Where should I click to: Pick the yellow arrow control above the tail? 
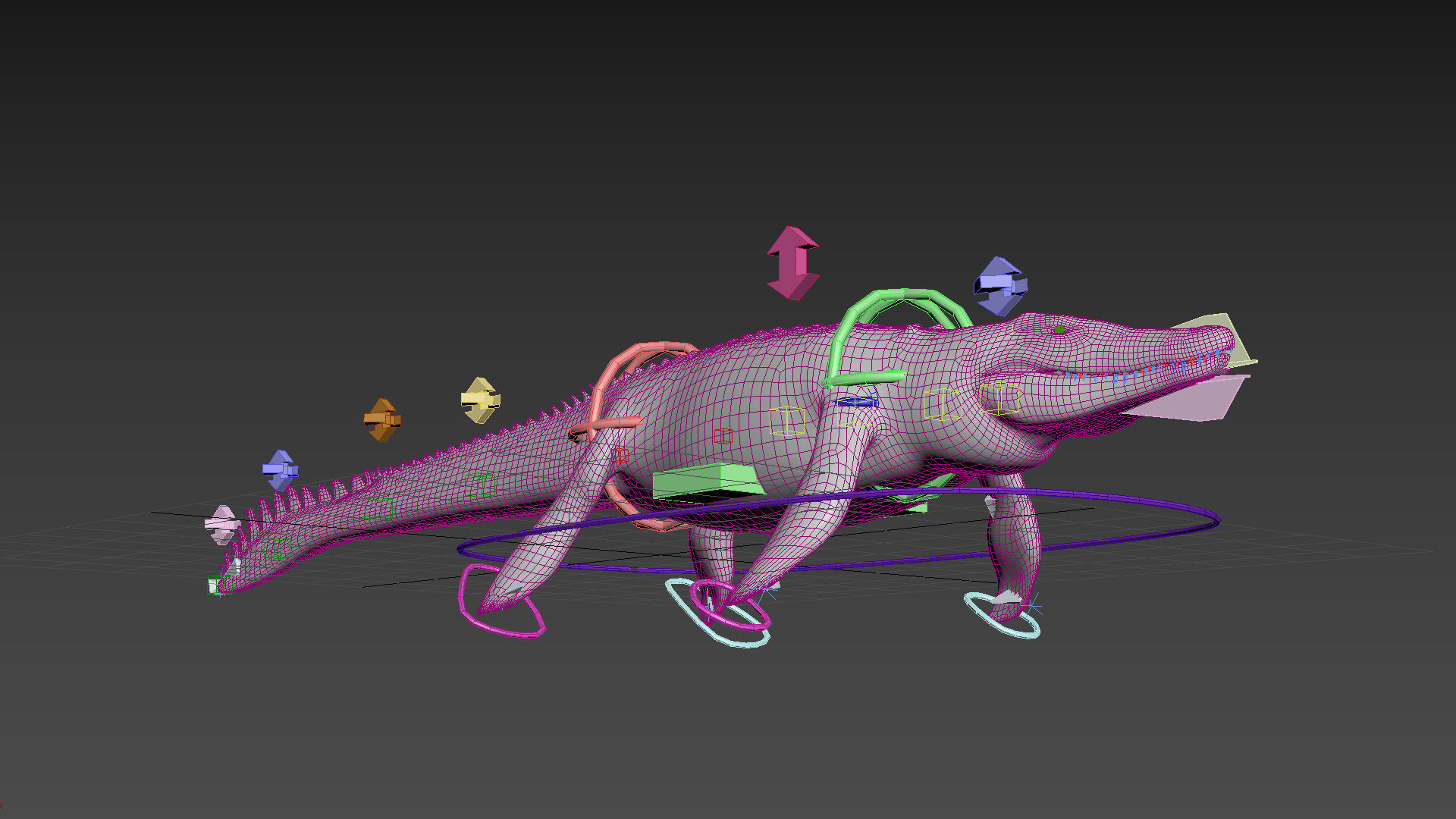(x=480, y=400)
